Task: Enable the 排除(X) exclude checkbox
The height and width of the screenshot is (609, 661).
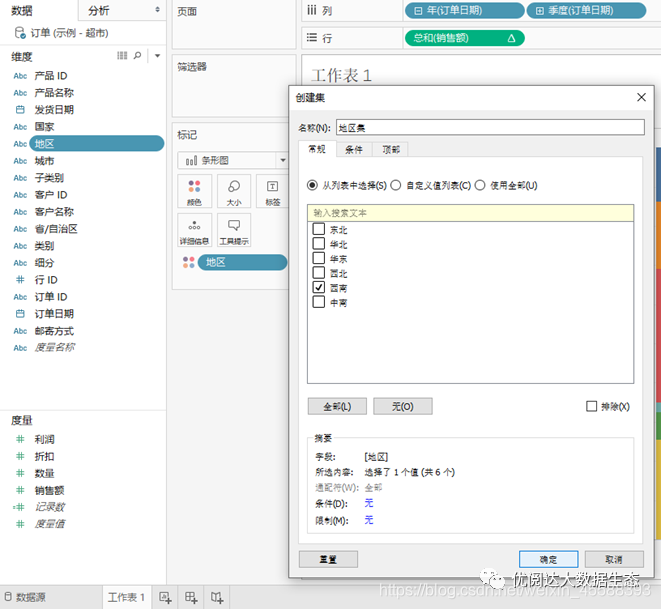Action: point(591,406)
